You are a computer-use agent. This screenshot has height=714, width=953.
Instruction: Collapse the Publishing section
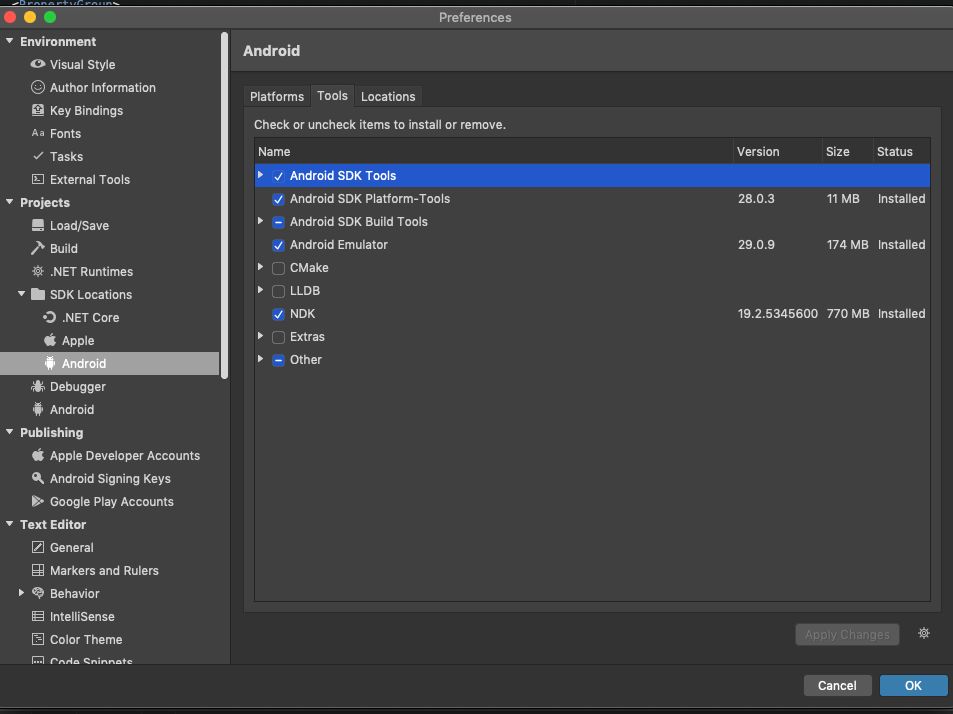[x=9, y=431]
